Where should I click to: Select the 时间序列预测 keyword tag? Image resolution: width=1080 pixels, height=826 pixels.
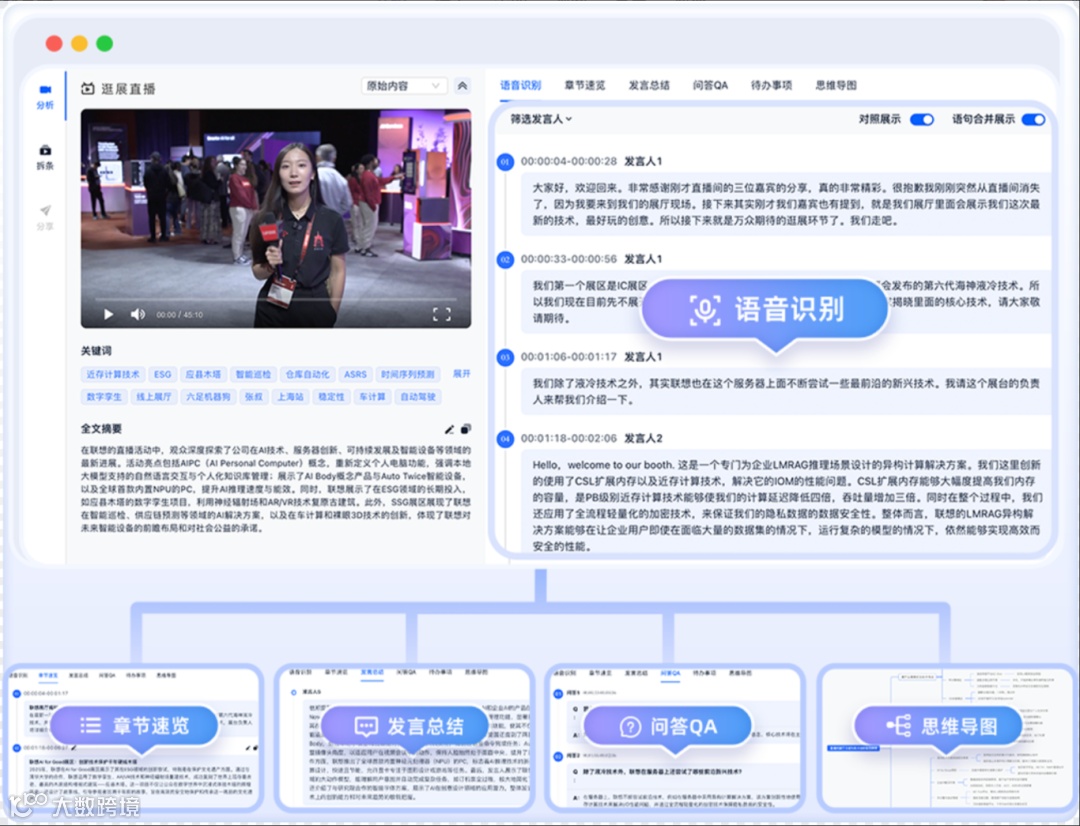[408, 375]
